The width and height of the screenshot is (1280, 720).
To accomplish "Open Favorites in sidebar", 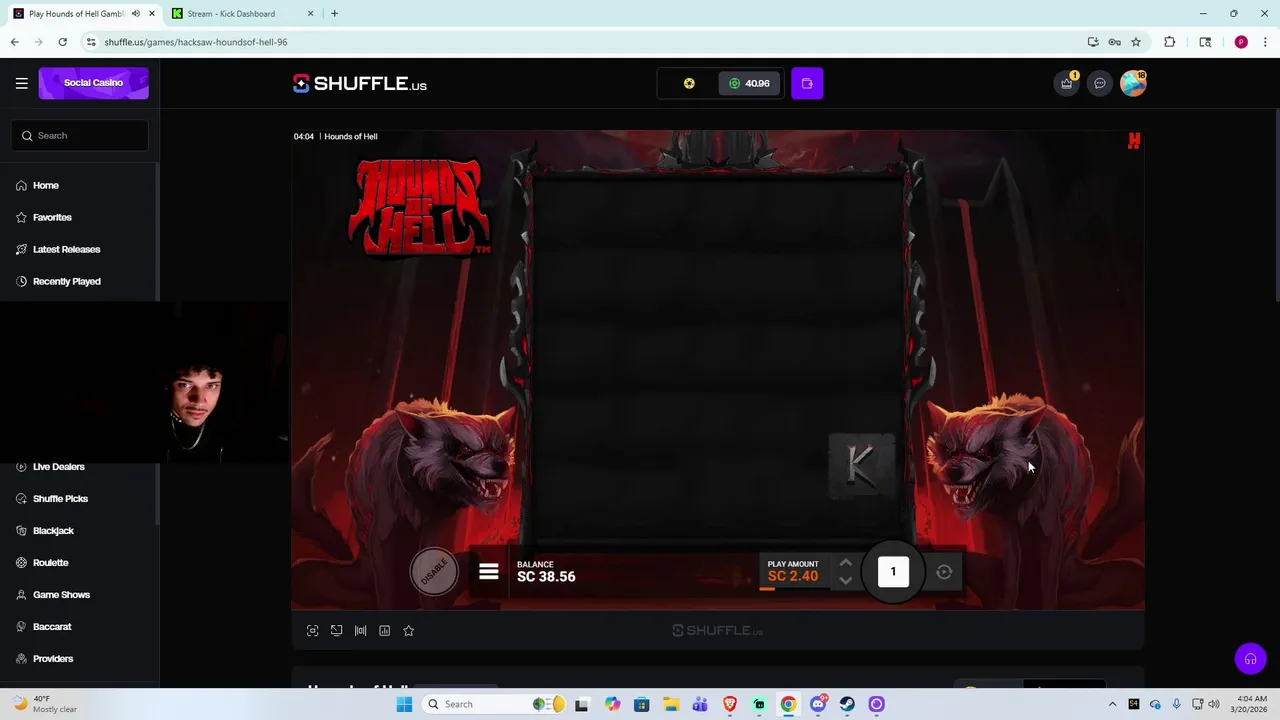I will tap(52, 217).
